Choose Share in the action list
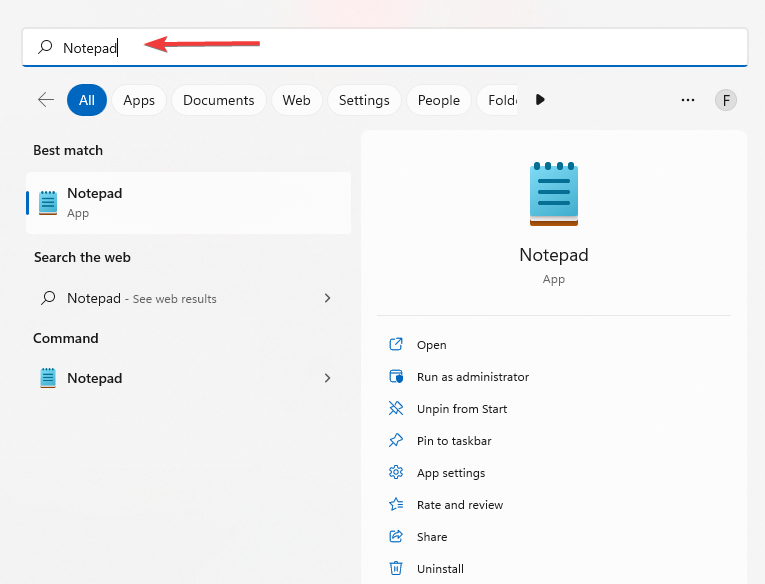The image size is (765, 584). click(x=554, y=537)
